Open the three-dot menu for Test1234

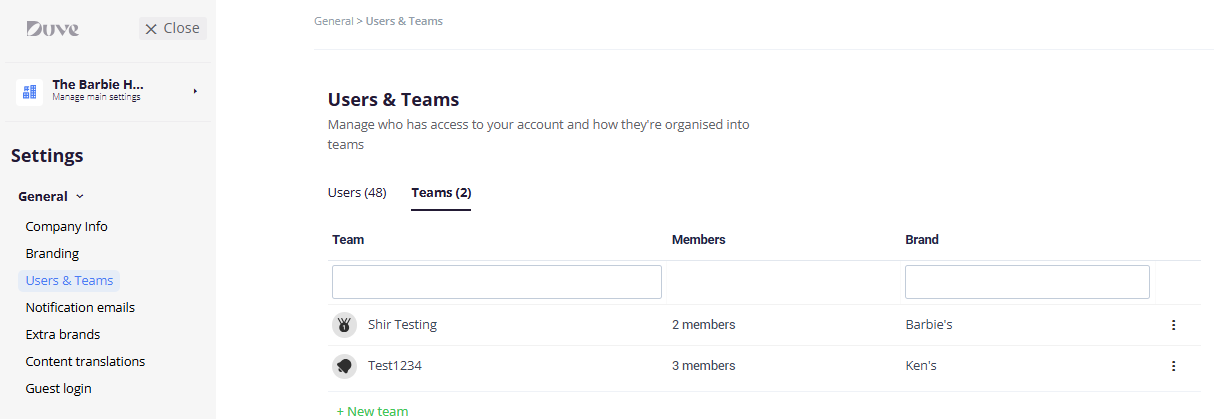click(x=1173, y=366)
